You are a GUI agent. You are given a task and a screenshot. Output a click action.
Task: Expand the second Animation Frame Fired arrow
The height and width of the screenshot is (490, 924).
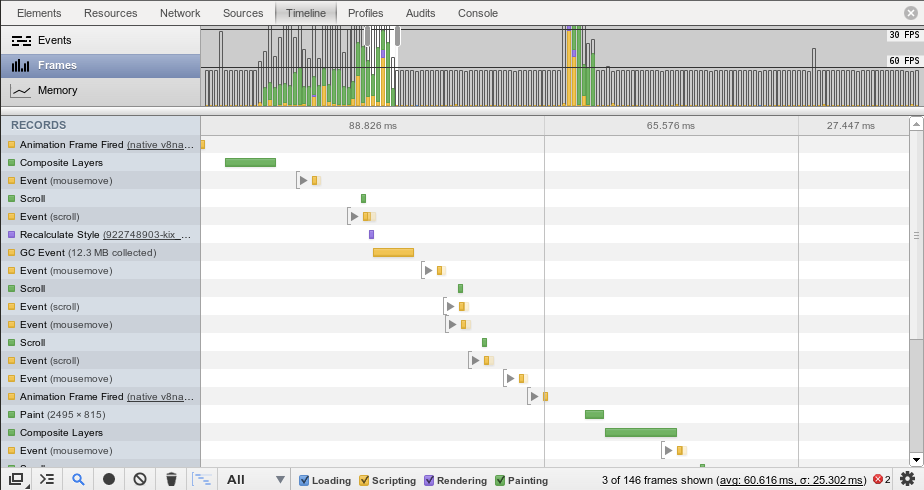point(534,396)
